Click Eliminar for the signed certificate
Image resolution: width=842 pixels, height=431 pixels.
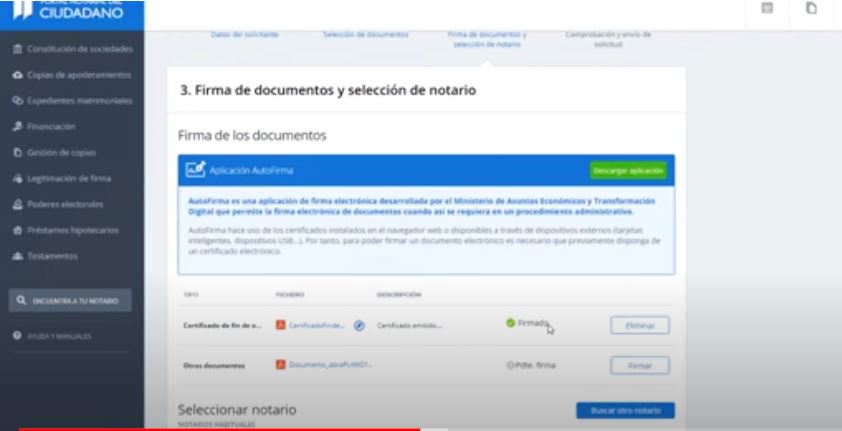pyautogui.click(x=639, y=325)
